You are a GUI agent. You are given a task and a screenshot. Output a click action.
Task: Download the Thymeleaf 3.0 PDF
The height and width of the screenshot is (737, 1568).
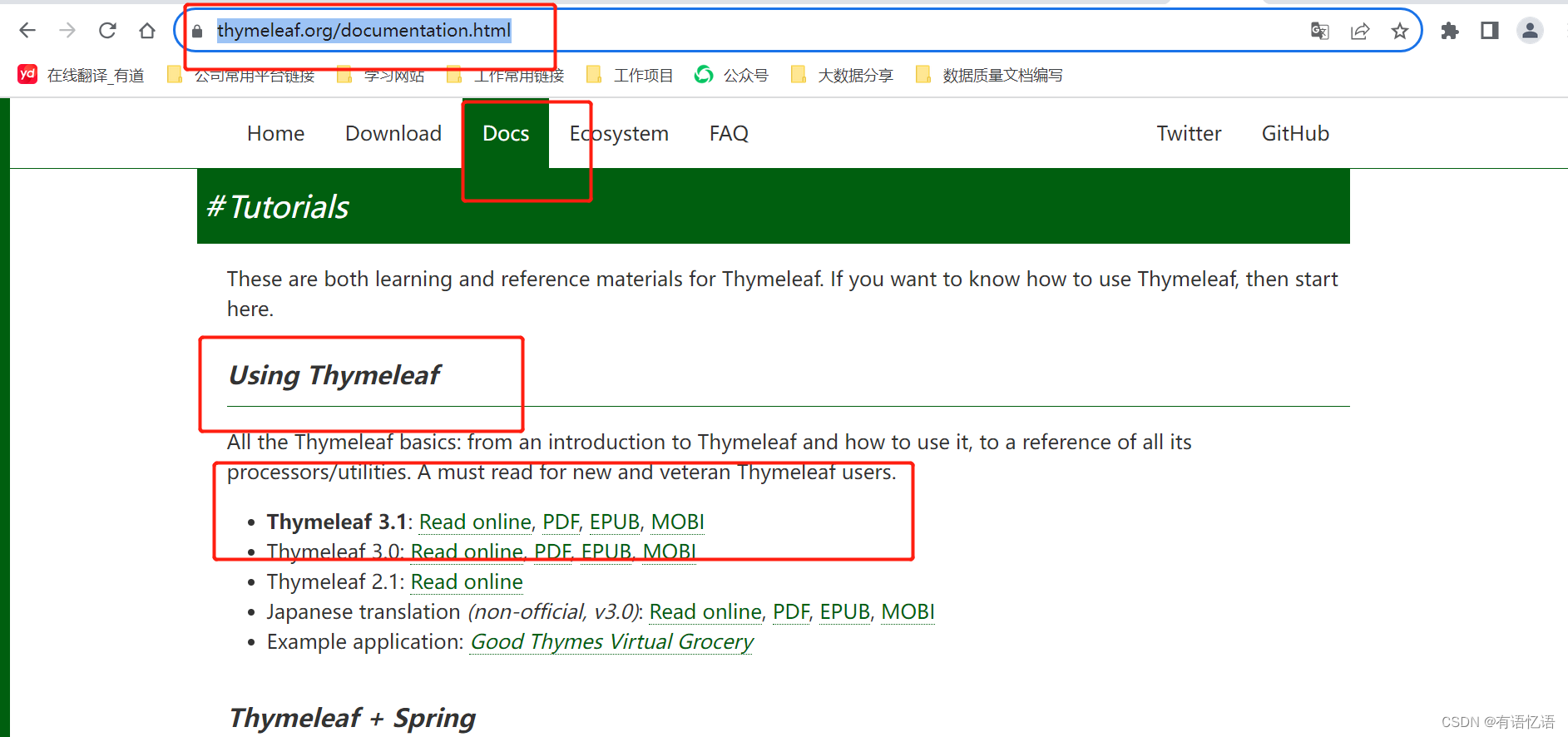pos(552,552)
